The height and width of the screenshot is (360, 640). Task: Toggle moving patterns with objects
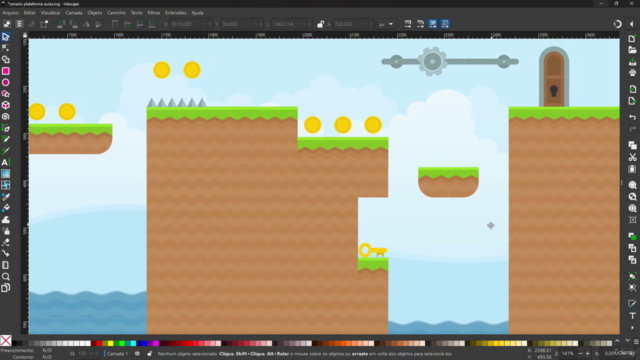pyautogui.click(x=445, y=24)
